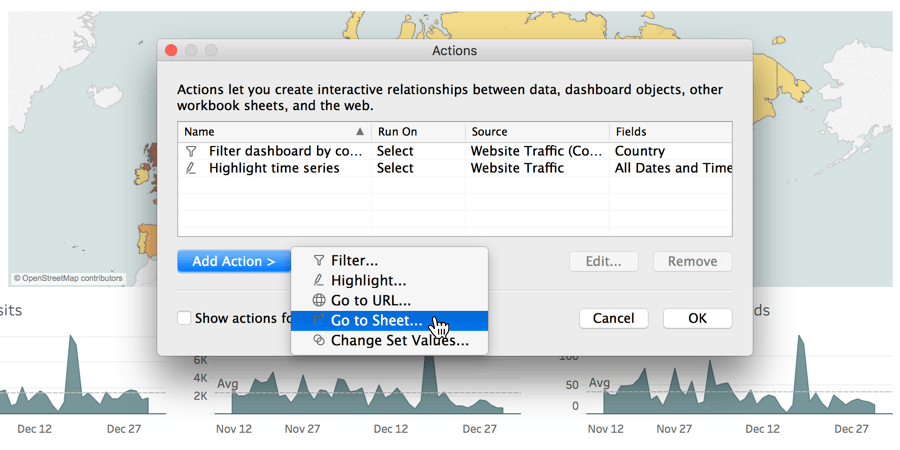Dismiss the Actions dialog with Cancel
The height and width of the screenshot is (450, 900).
pos(614,318)
